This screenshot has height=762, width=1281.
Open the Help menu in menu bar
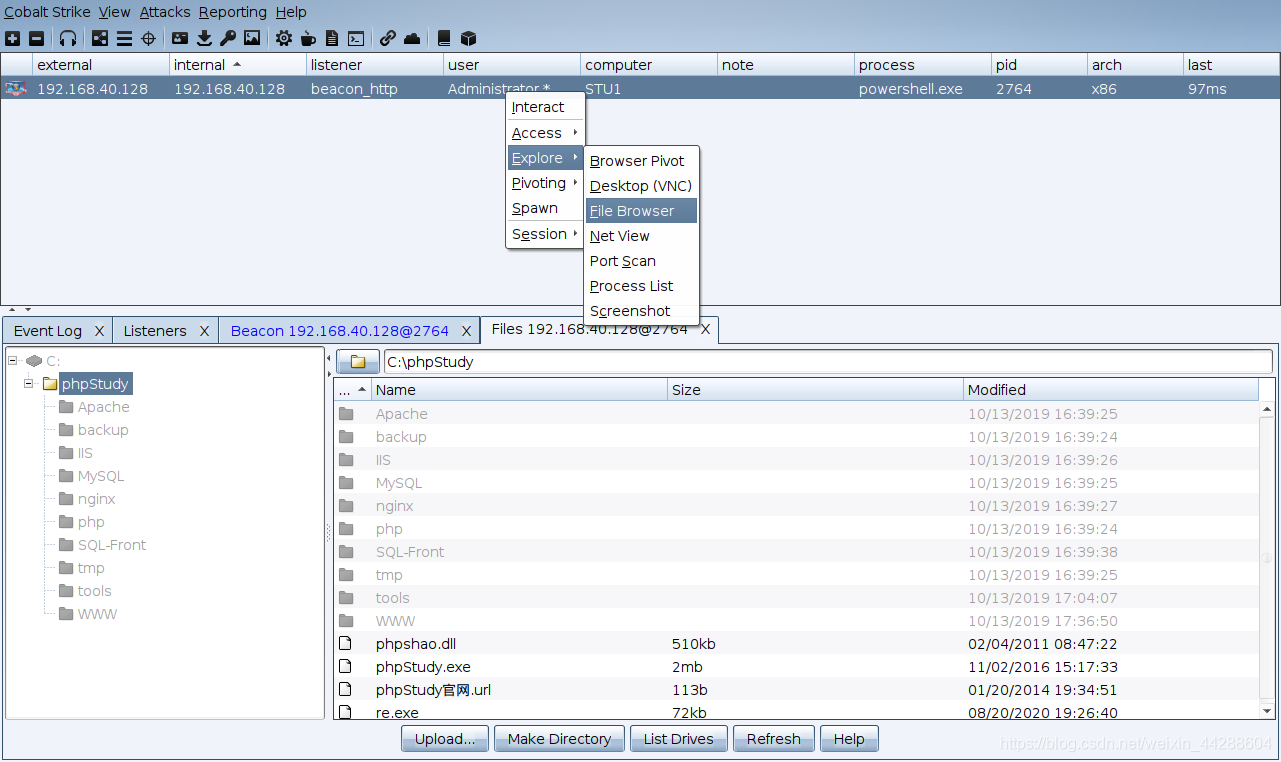pos(291,12)
